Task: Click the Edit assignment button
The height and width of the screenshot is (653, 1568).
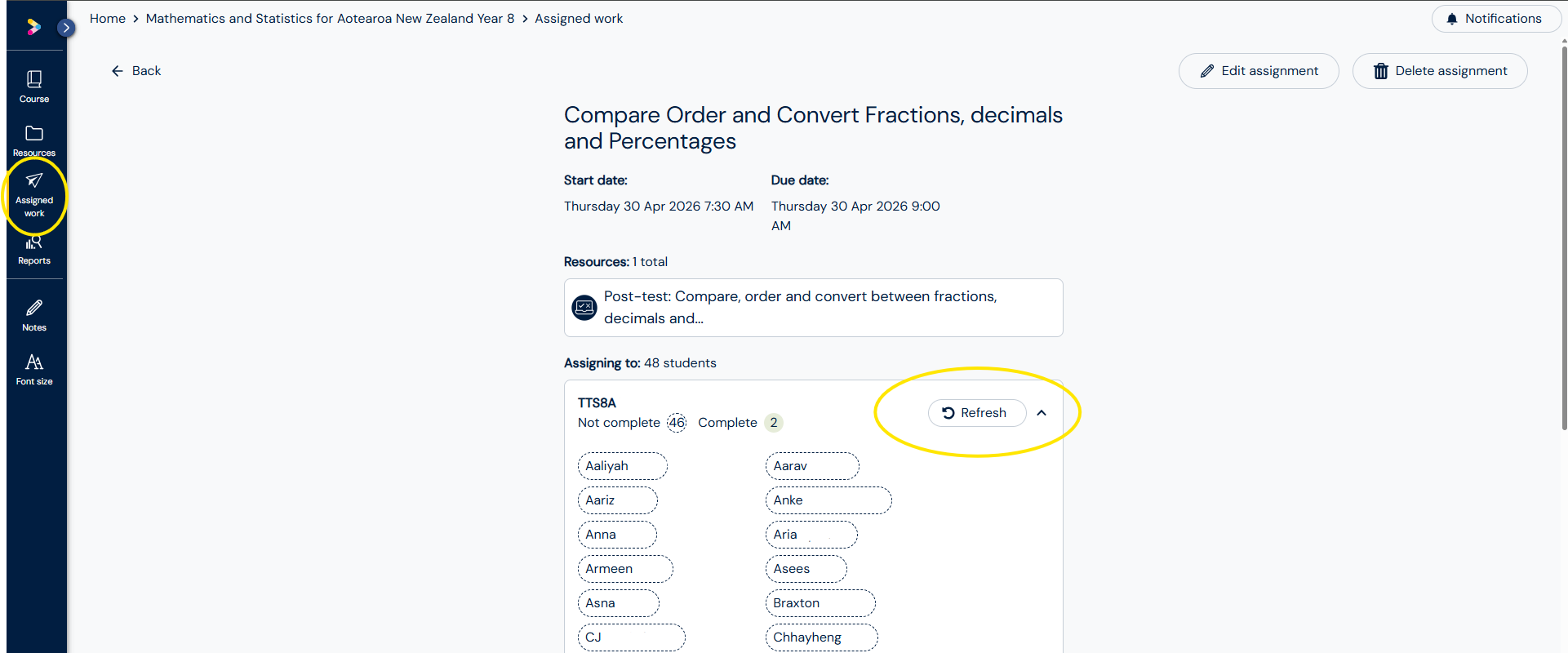Action: pyautogui.click(x=1259, y=71)
